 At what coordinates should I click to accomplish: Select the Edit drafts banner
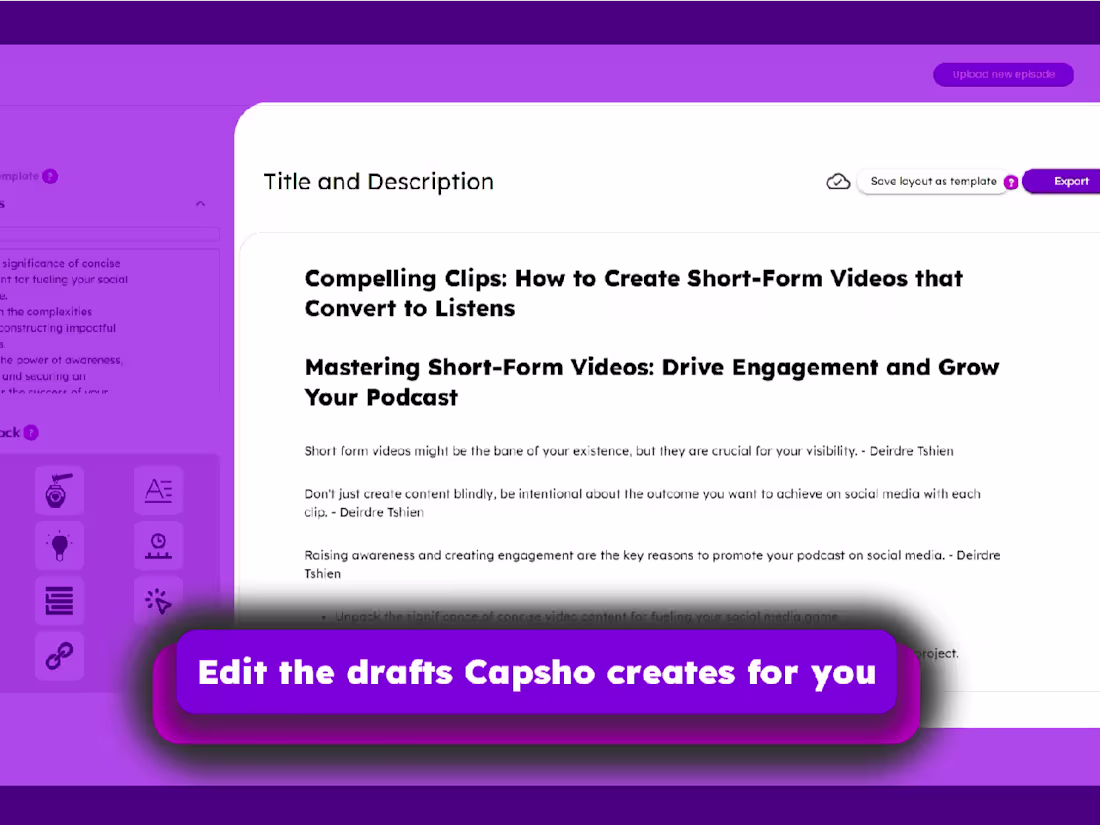coord(537,673)
